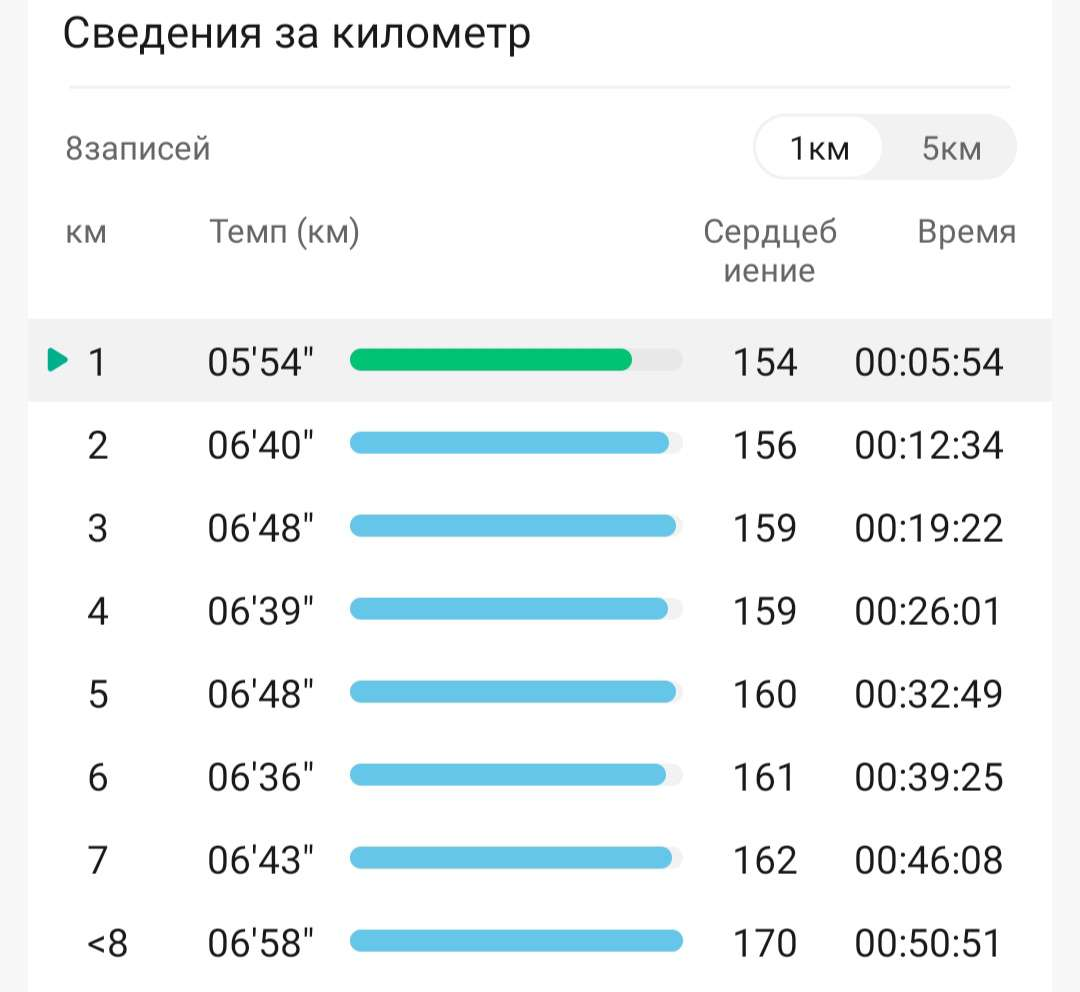
Task: Click the Темп (км) column header
Action: [284, 233]
